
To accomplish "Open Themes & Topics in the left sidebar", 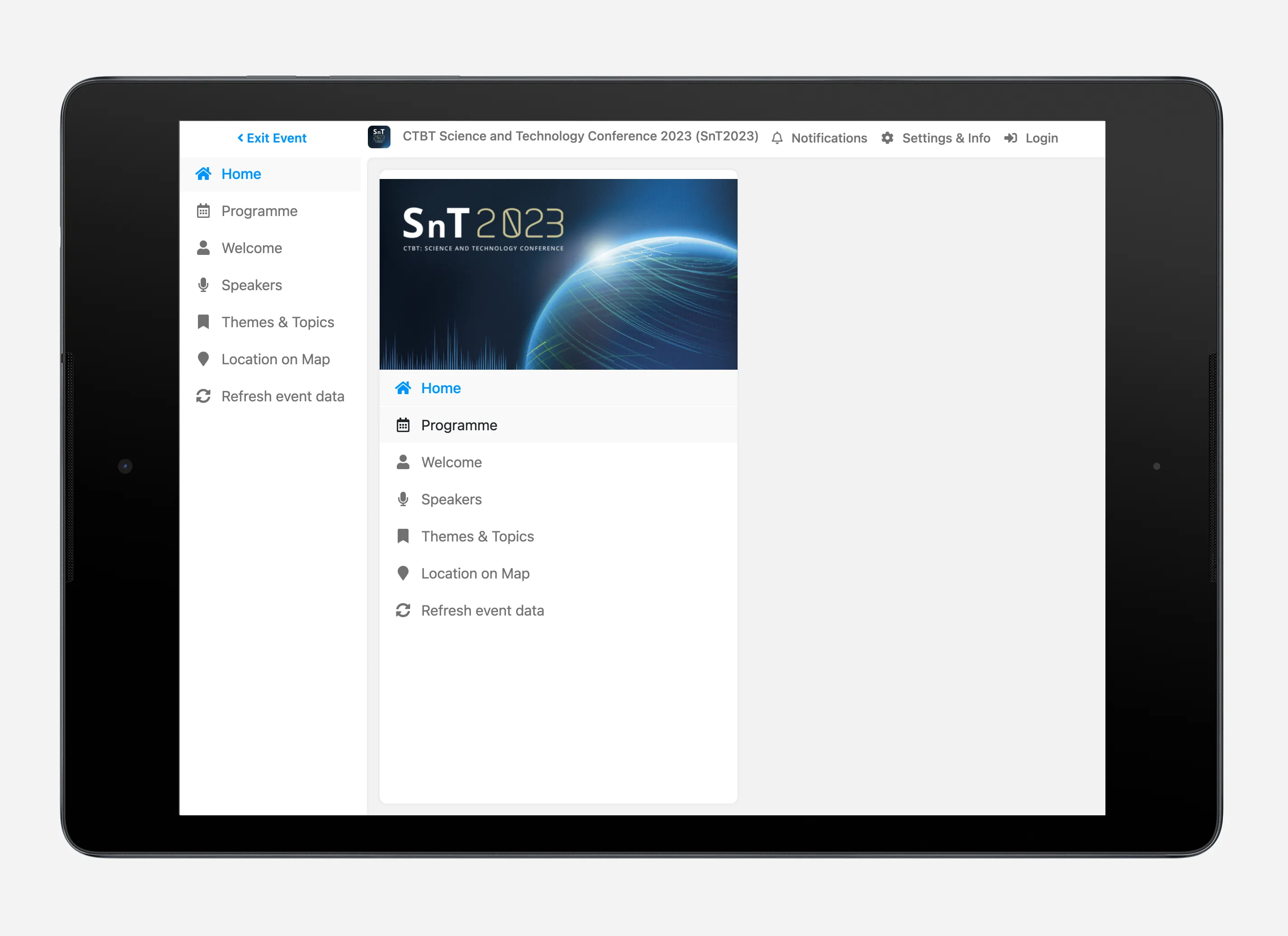I will [x=270, y=322].
